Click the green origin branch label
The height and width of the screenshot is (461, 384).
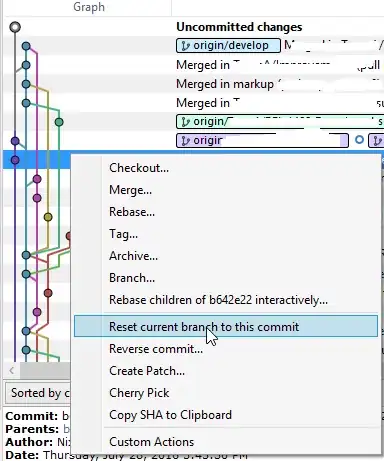(280, 122)
